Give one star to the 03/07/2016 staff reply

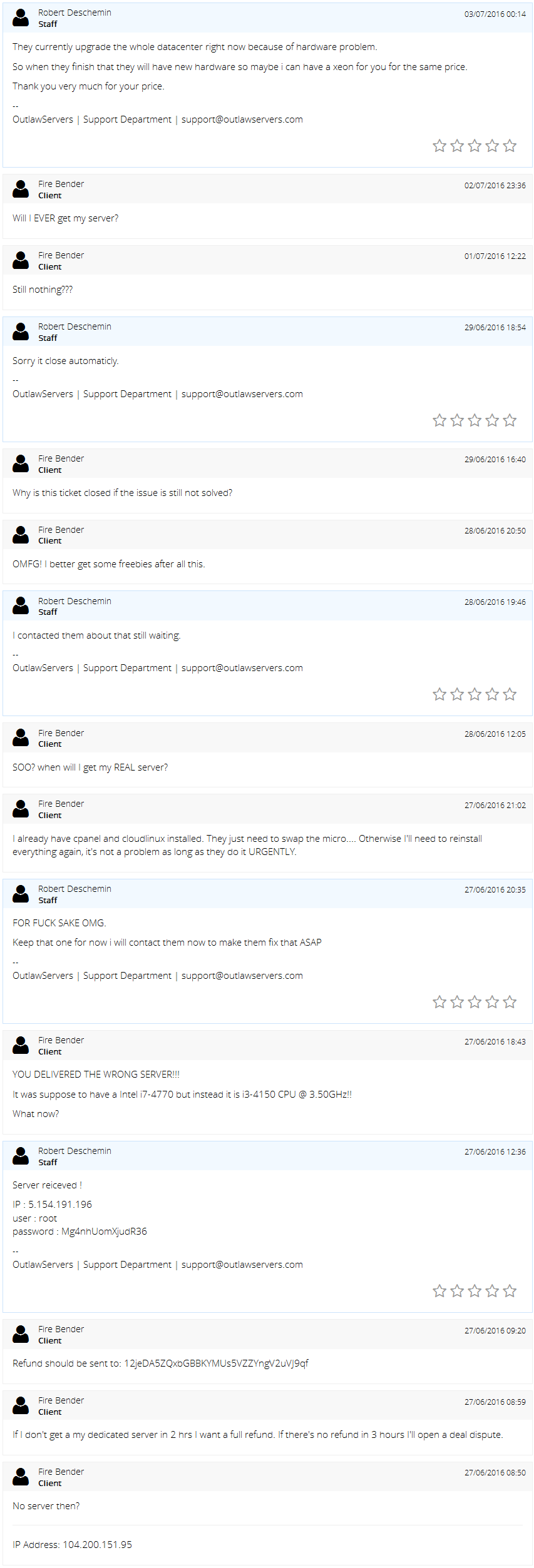[439, 146]
